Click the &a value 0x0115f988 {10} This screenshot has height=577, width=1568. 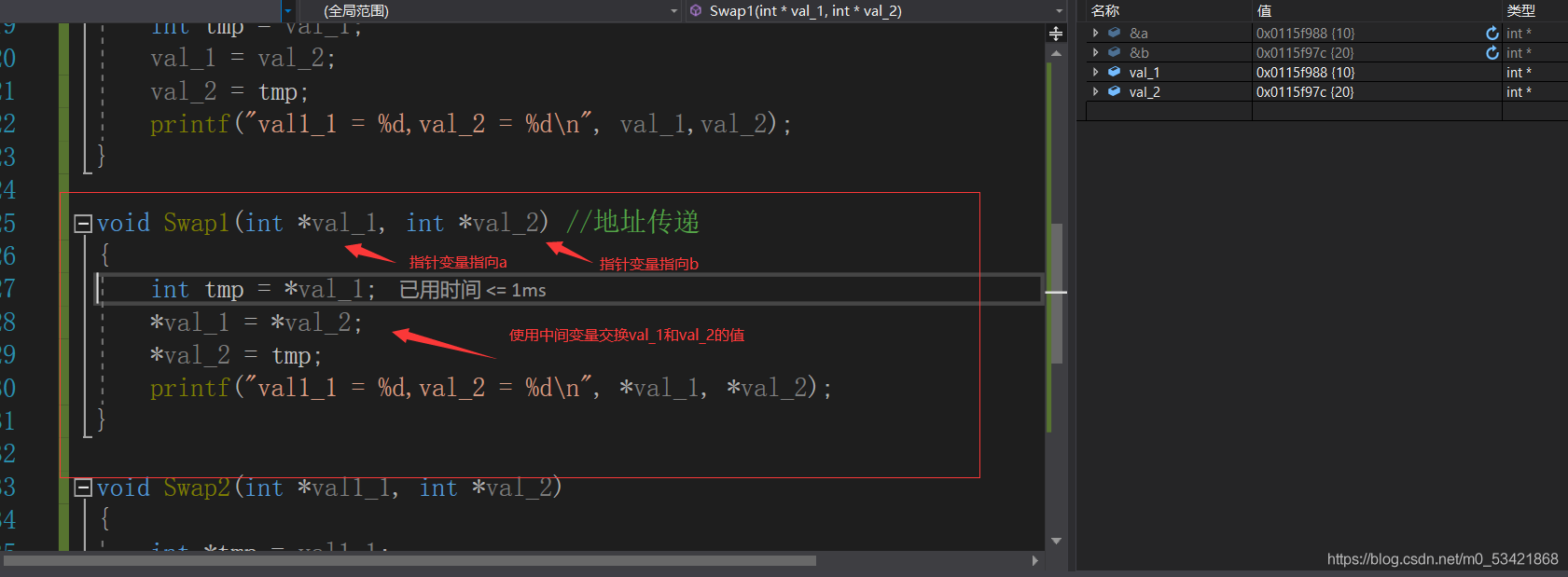[1305, 33]
